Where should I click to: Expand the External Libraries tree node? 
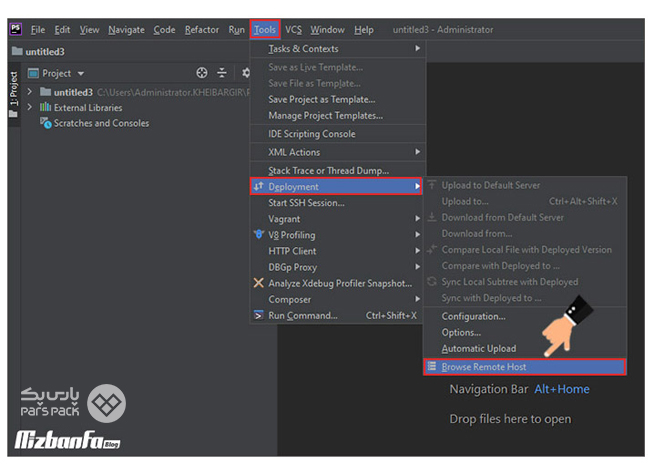(x=29, y=107)
